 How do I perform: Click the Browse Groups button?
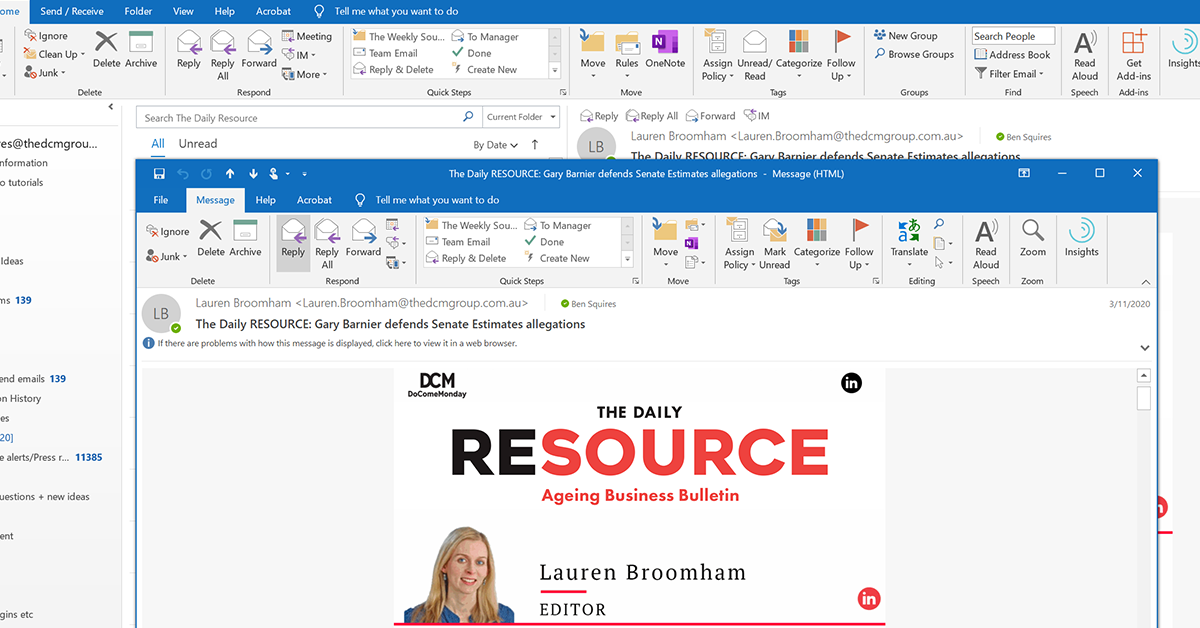pos(913,54)
